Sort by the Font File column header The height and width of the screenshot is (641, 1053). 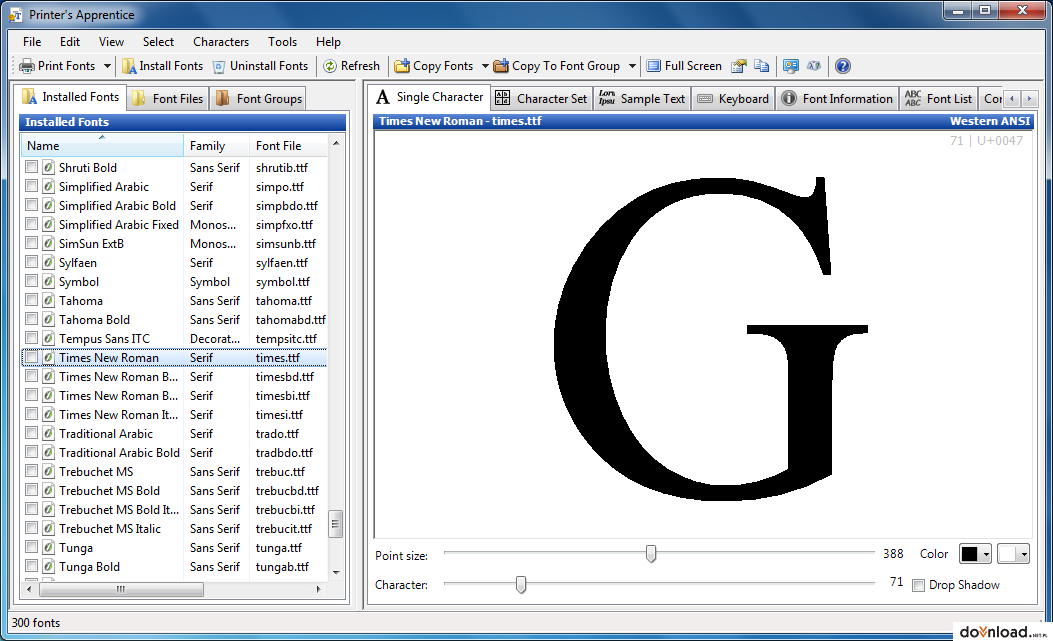click(x=288, y=146)
